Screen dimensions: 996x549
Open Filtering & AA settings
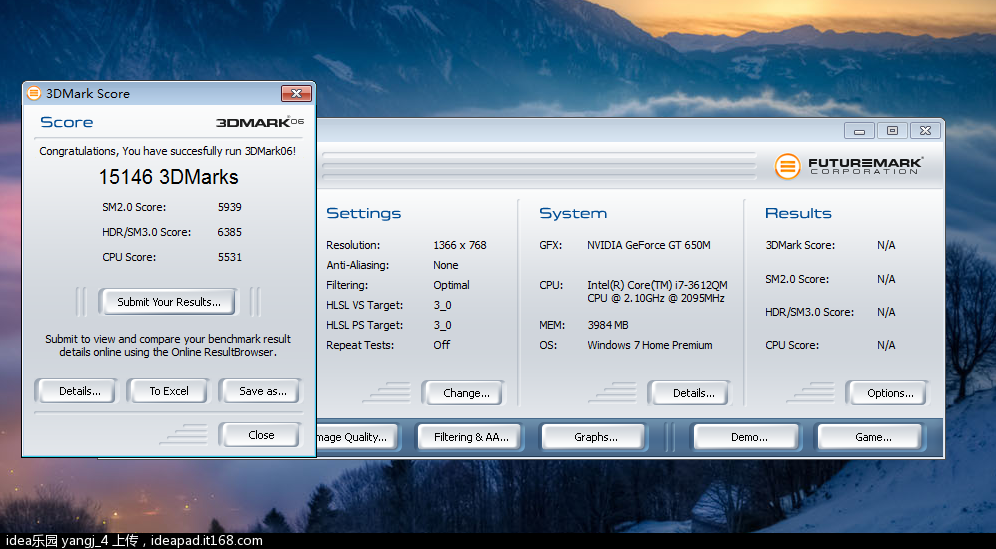click(471, 437)
